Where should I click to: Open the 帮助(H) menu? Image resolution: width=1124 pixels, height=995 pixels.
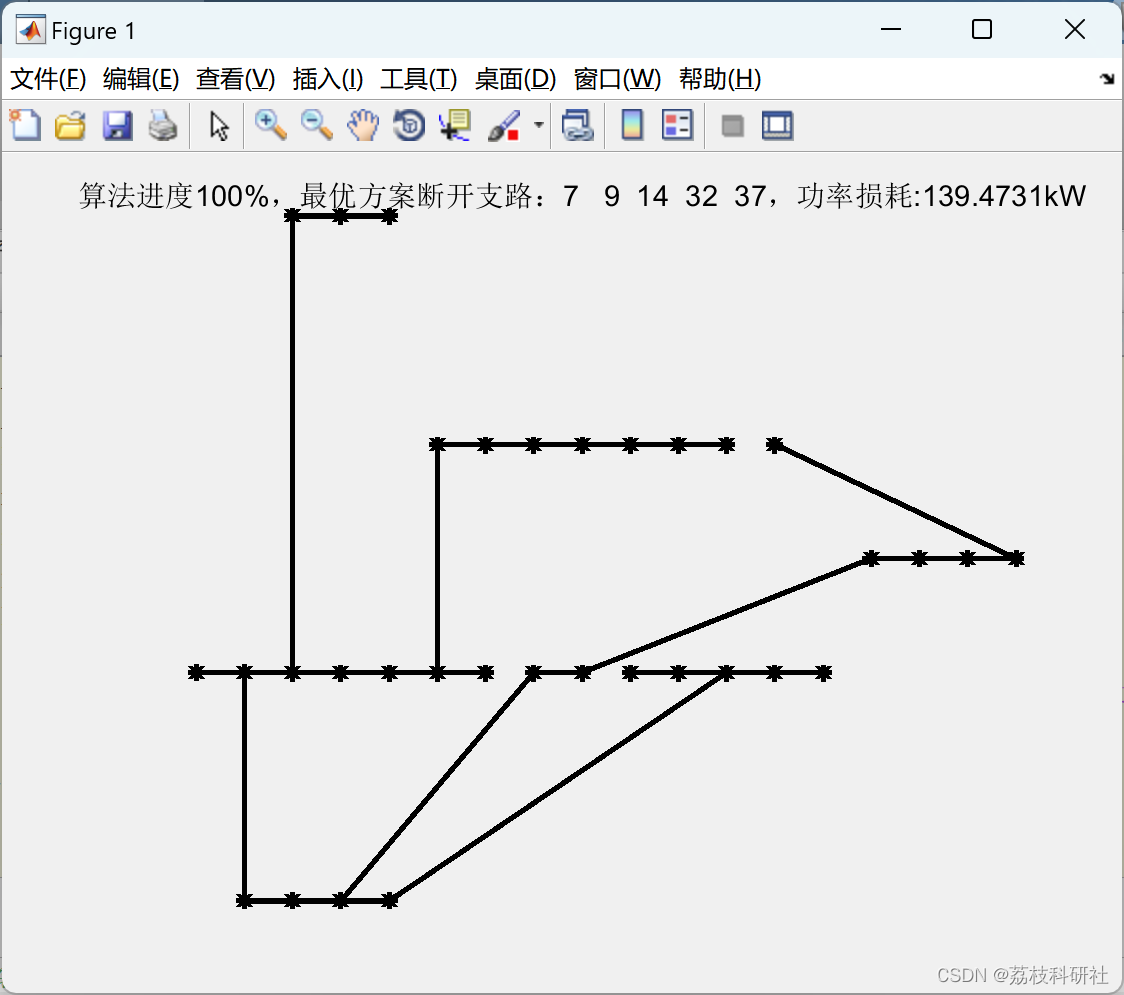(x=720, y=79)
